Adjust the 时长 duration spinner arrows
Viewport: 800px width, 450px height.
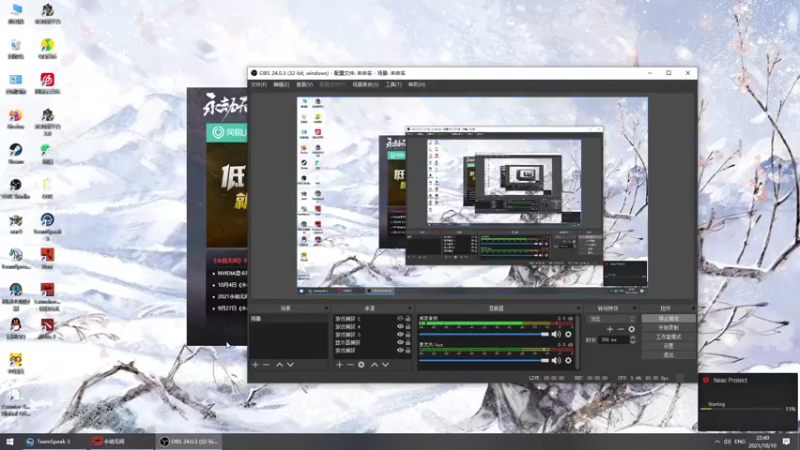(633, 339)
